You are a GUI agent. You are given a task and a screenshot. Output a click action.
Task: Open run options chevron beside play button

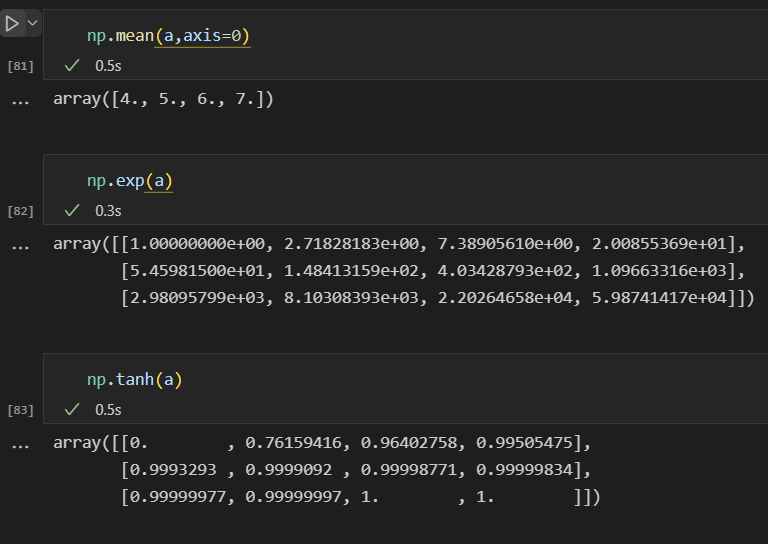(x=32, y=23)
